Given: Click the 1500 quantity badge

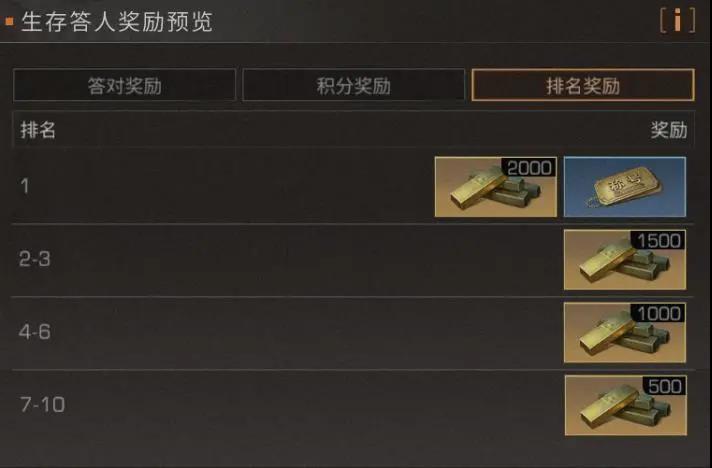Looking at the screenshot, I should pyautogui.click(x=658, y=240).
